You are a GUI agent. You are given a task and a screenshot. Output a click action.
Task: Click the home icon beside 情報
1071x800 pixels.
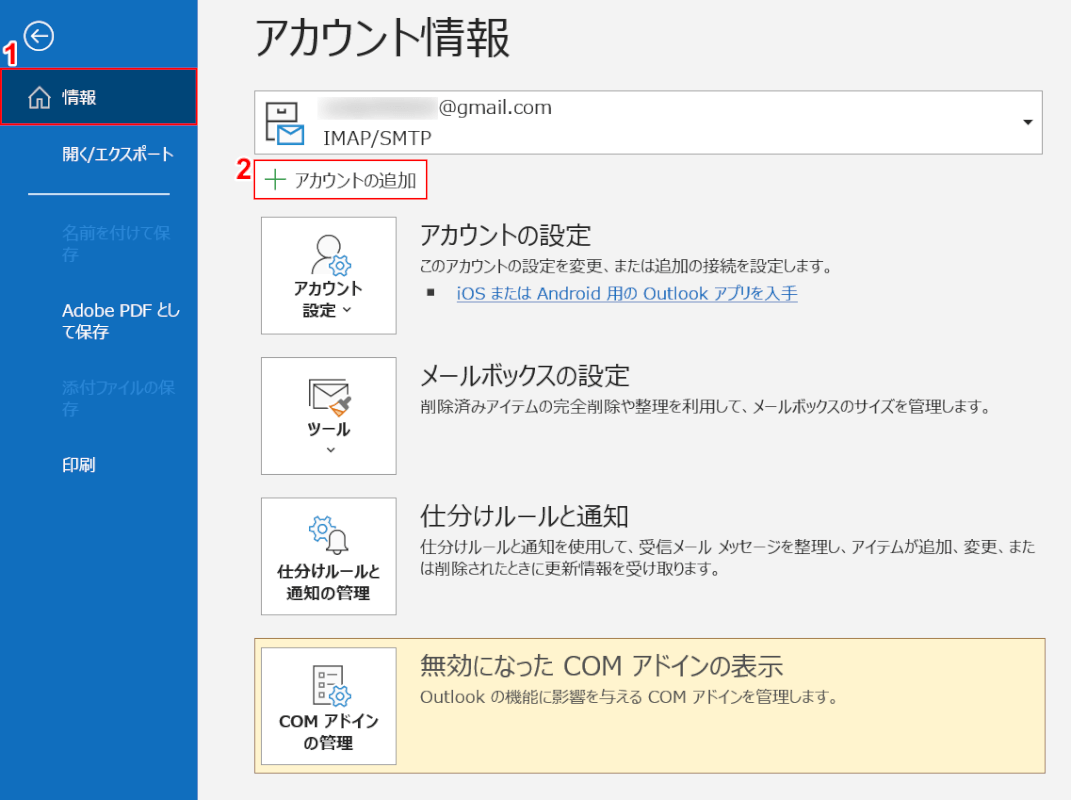[x=39, y=98]
